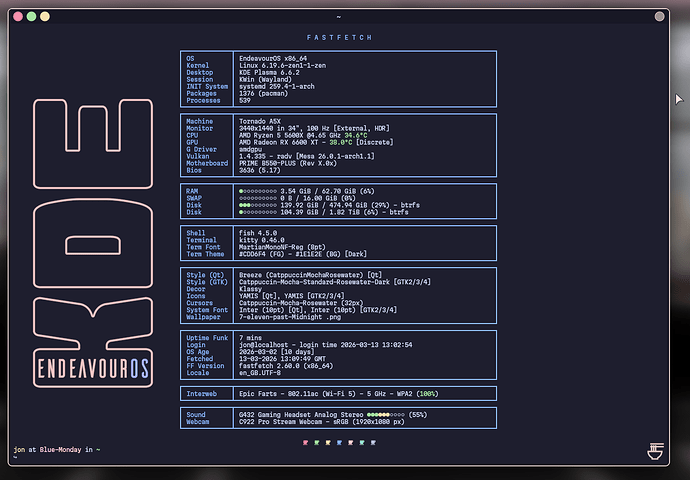Screen dimensions: 690x480
Task: Click the ramen bowl icon in the terminal corner
Action: click(655, 451)
